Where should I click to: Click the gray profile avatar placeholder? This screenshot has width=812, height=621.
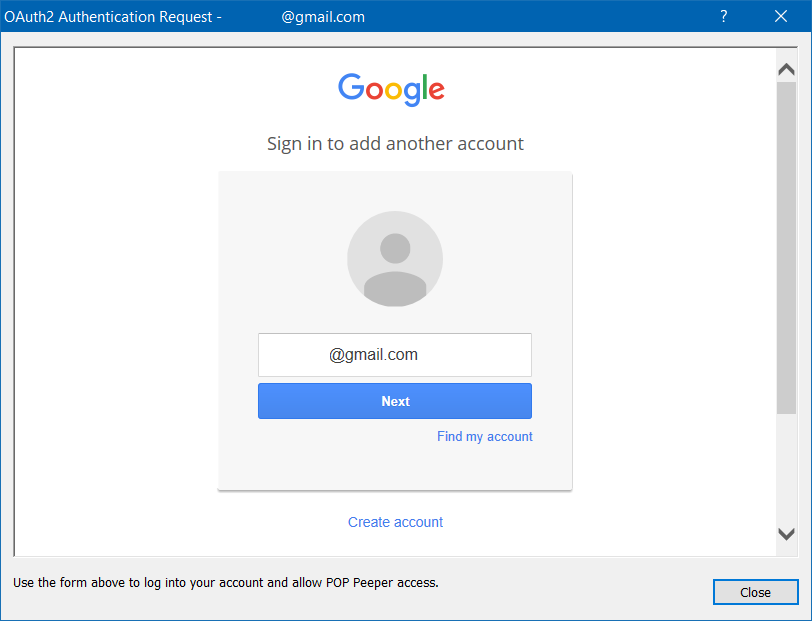pos(395,258)
